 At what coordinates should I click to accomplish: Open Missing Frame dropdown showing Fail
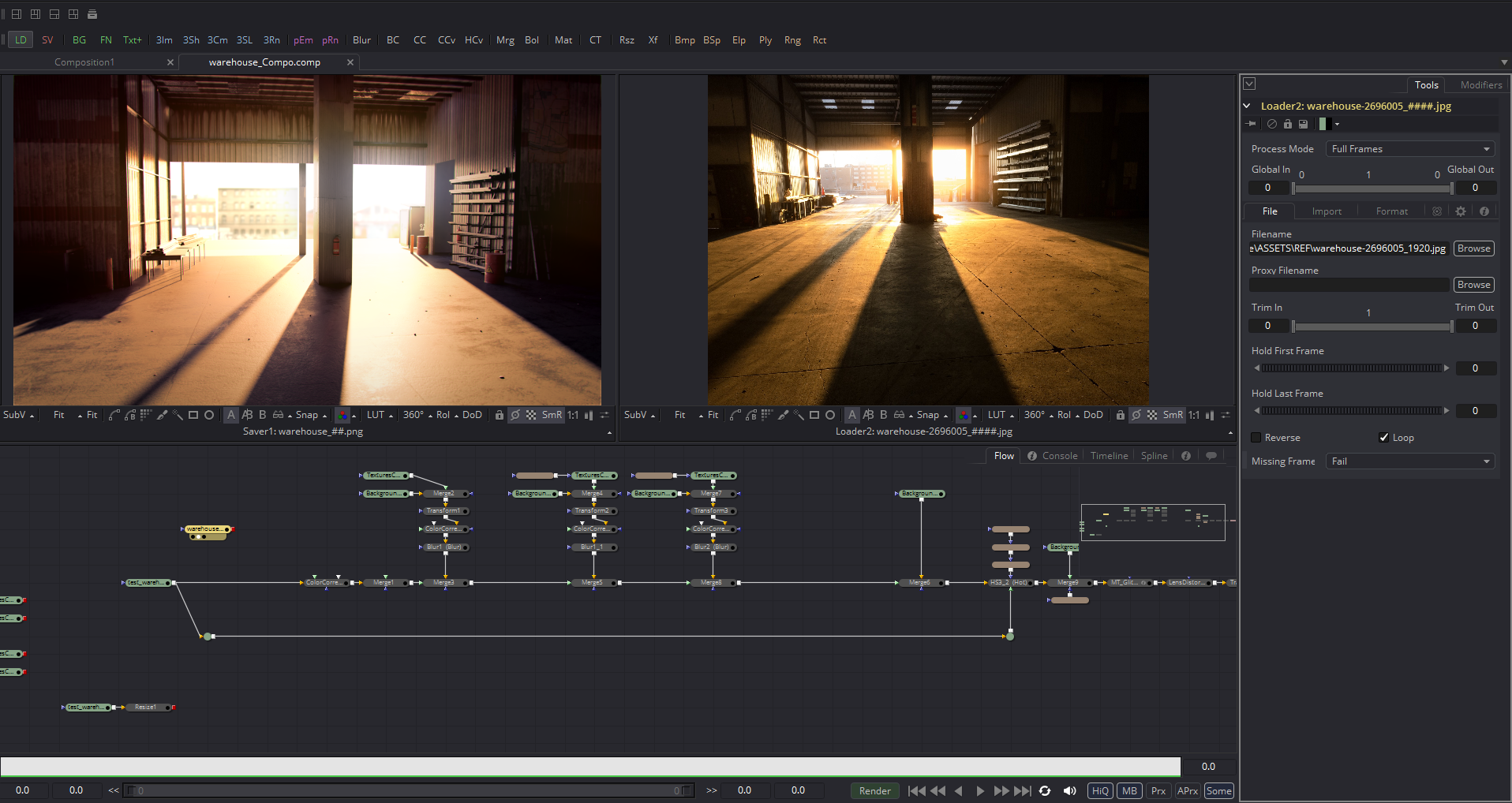point(1410,461)
